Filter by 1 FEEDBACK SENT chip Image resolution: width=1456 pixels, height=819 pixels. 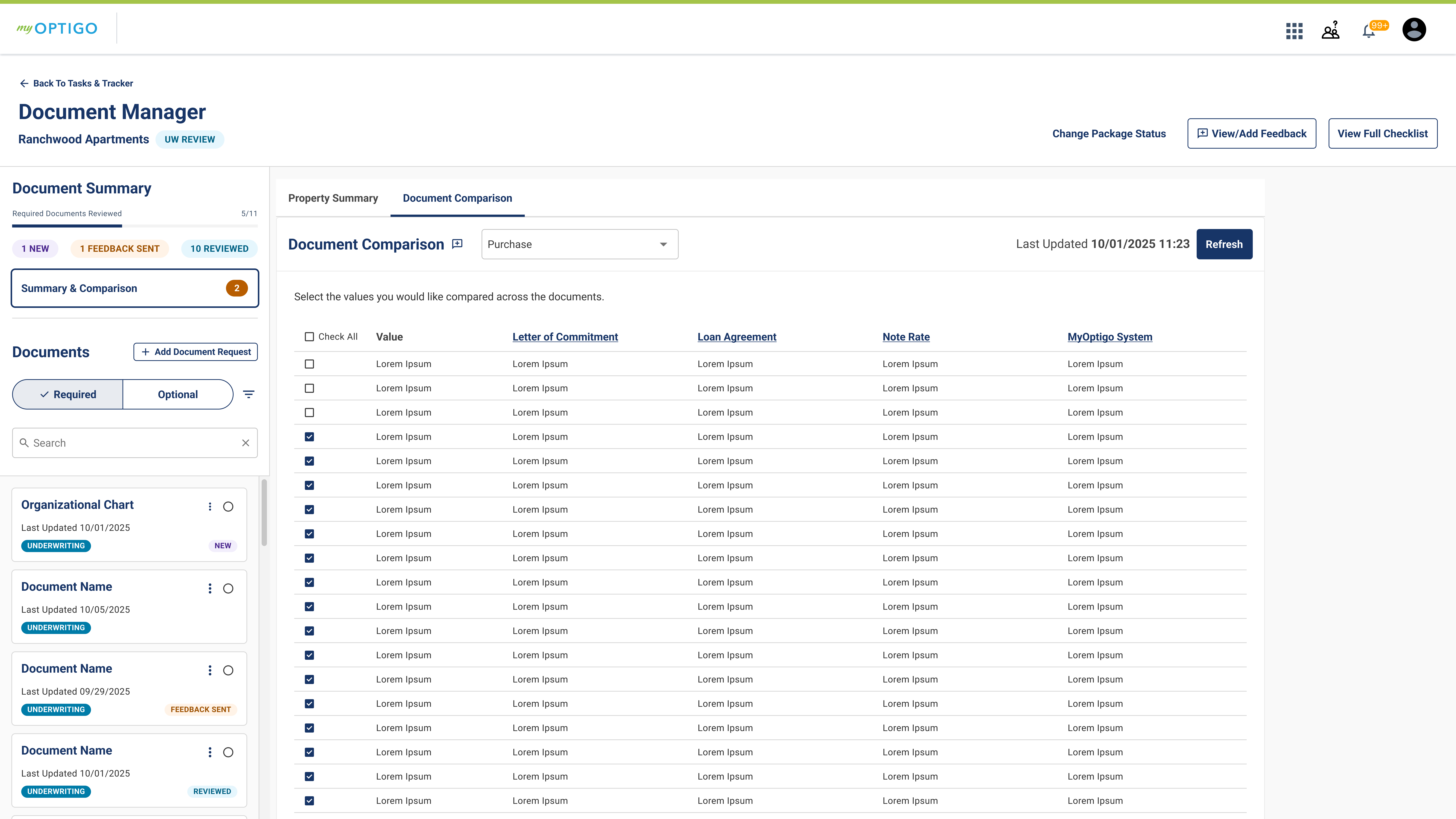pyautogui.click(x=120, y=249)
